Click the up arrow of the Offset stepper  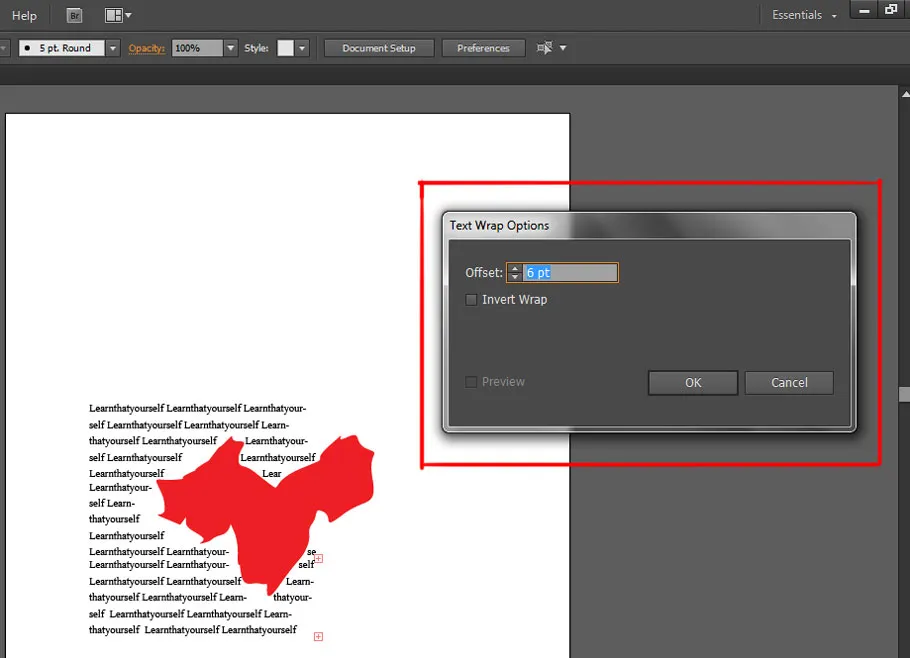tap(515, 268)
